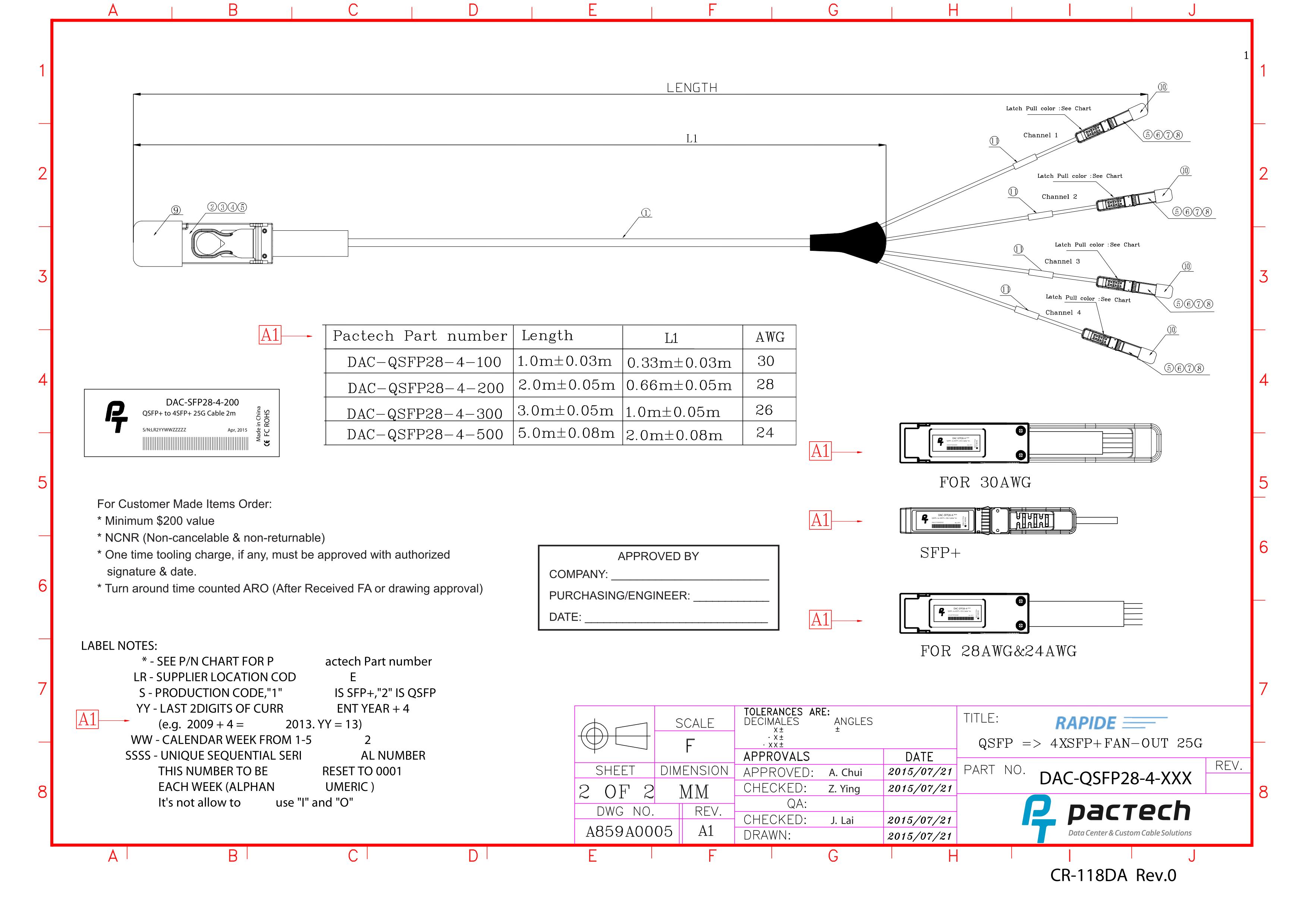This screenshot has width=1308, height=924.
Task: Click the 'Channel 2' label
Action: pyautogui.click(x=1059, y=197)
